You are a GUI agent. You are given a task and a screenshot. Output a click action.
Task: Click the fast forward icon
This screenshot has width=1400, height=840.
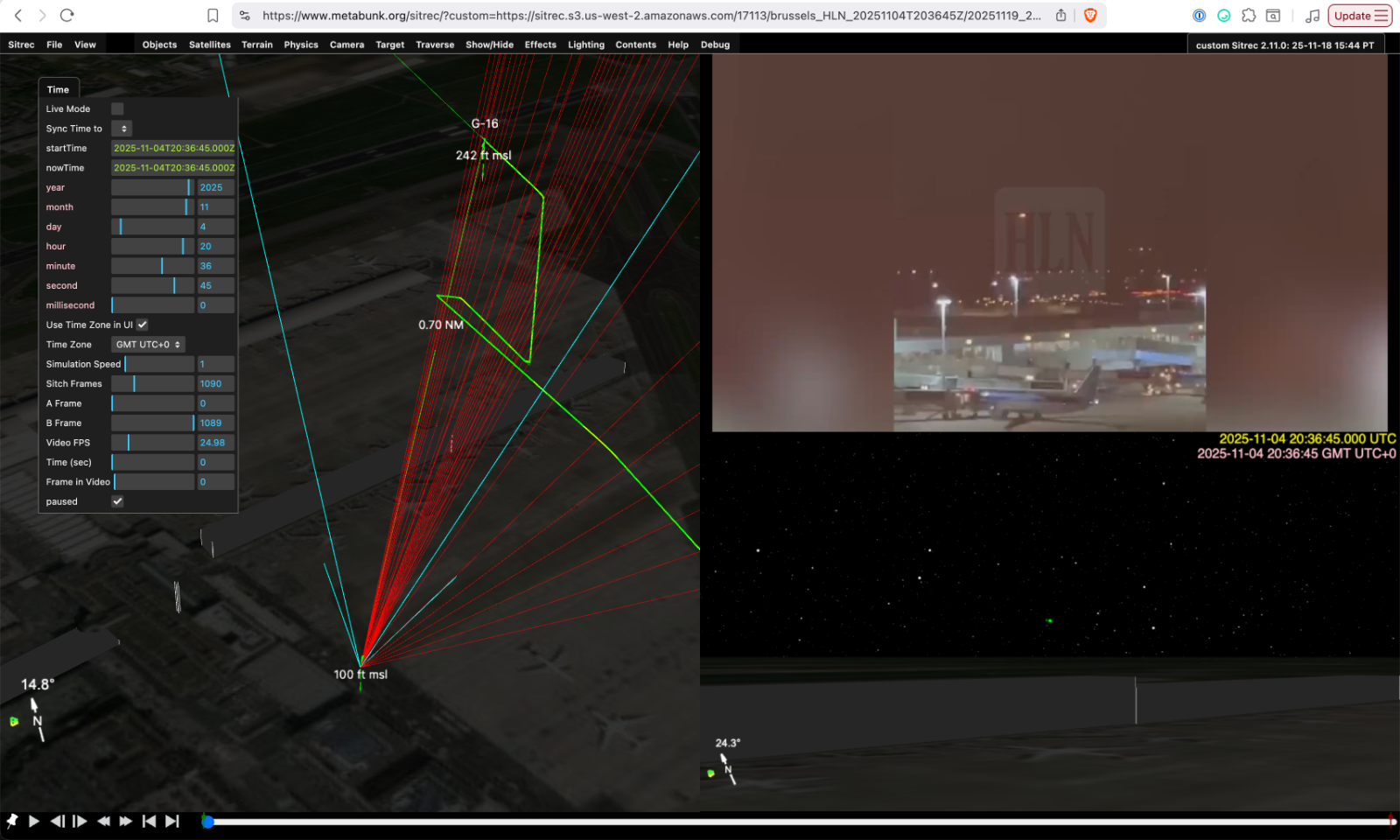tap(126, 821)
